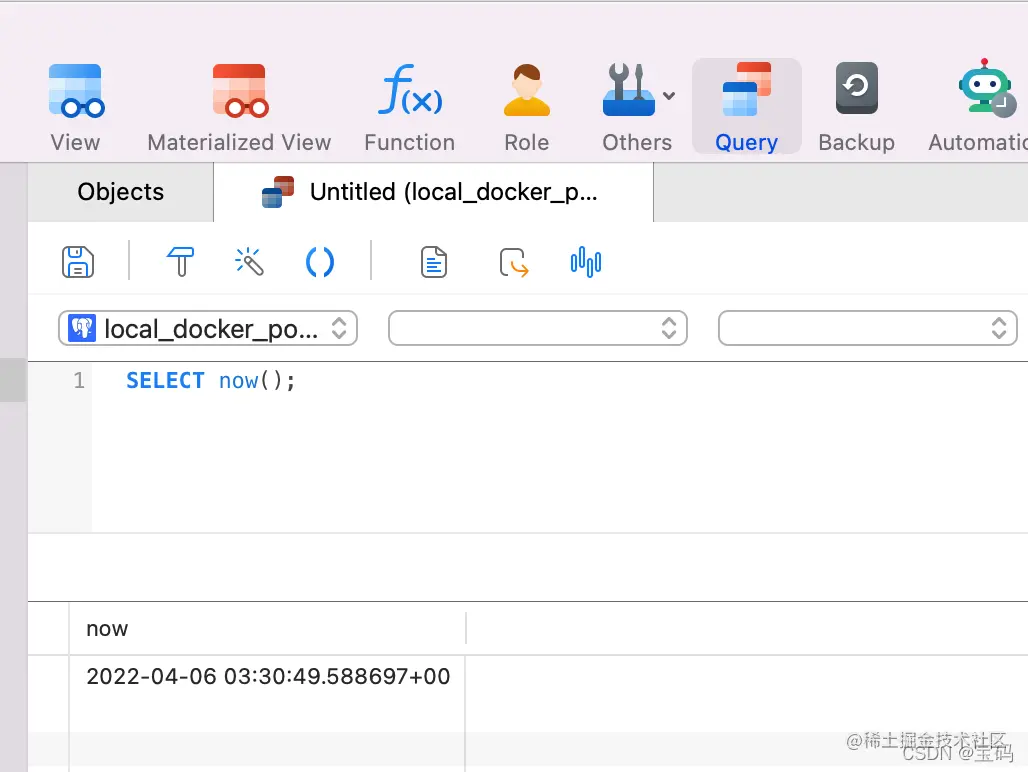This screenshot has width=1028, height=772.
Task: Open the database selection dropdown
Action: (x=537, y=328)
